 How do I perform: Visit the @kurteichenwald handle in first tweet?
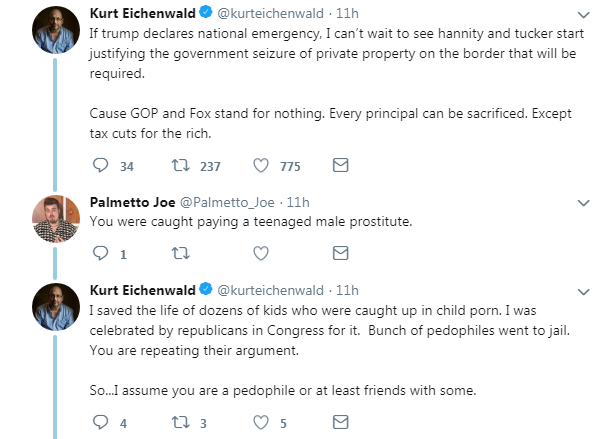point(270,13)
